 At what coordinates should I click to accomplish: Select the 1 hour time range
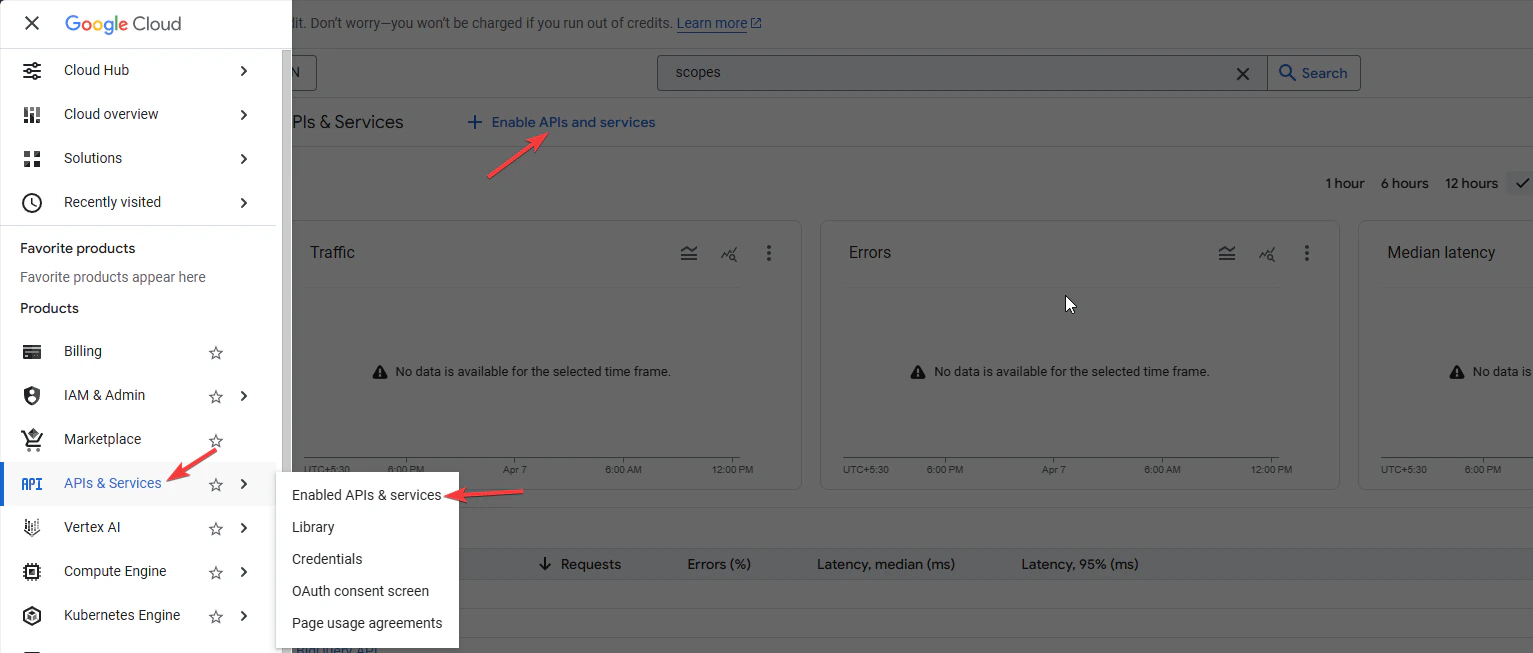click(1345, 183)
